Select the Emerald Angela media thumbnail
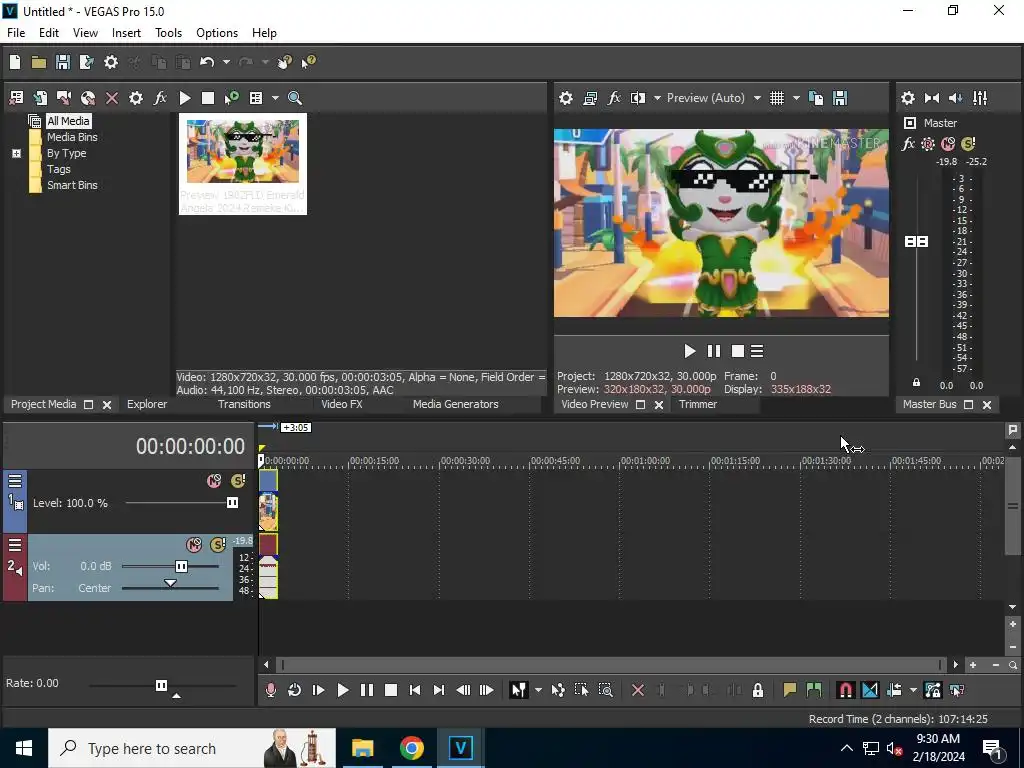This screenshot has height=768, width=1024. point(243,164)
